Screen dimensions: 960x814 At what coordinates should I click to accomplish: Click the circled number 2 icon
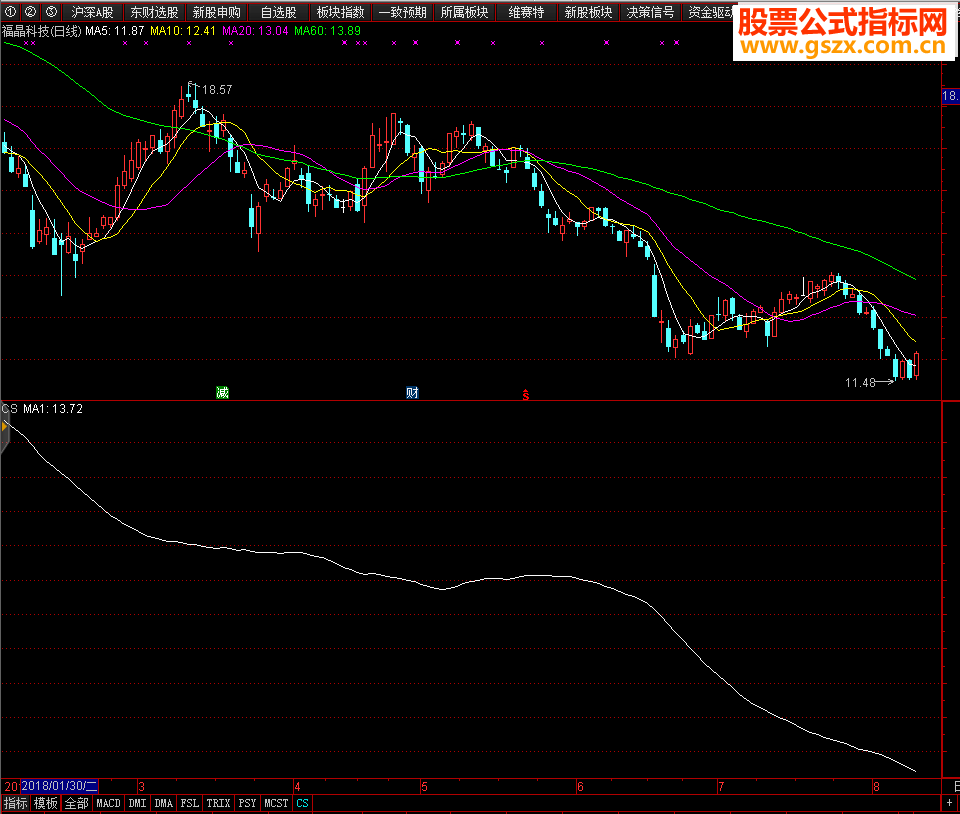30,12
